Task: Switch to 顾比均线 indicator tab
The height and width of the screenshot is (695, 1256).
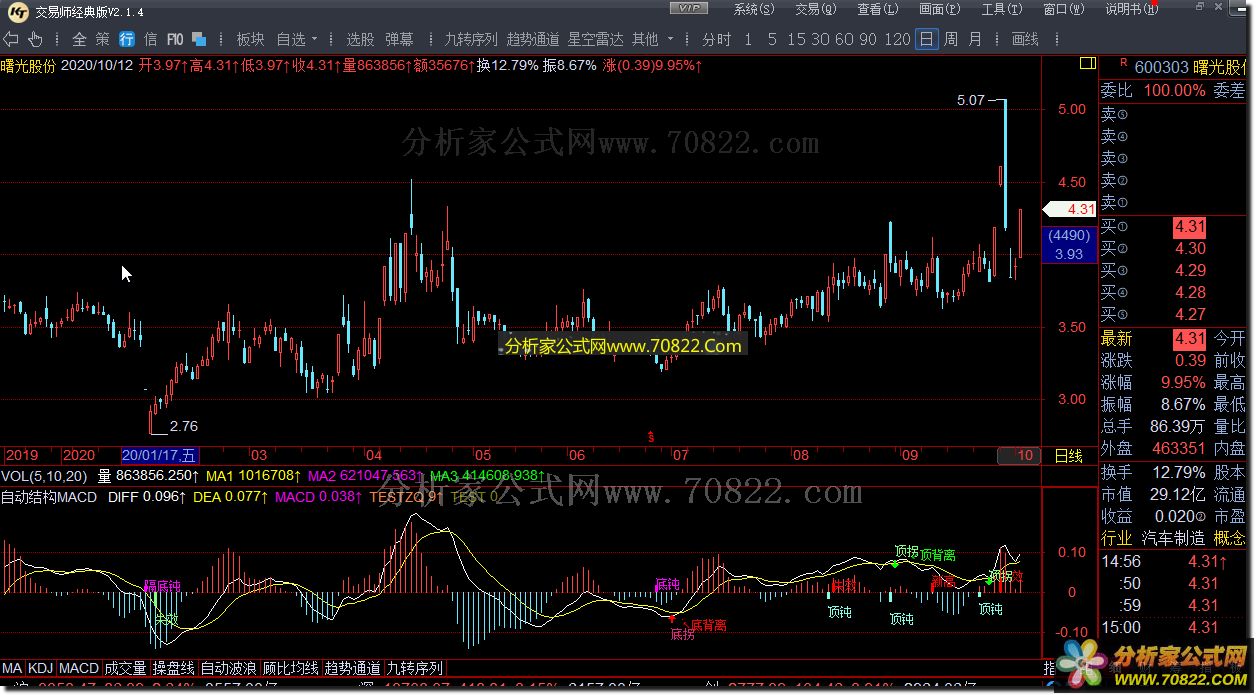Action: (x=291, y=668)
